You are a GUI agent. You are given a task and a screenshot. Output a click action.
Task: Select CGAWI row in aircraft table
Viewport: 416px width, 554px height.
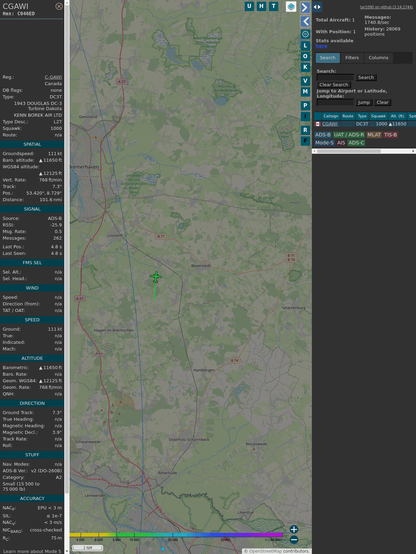pyautogui.click(x=365, y=124)
